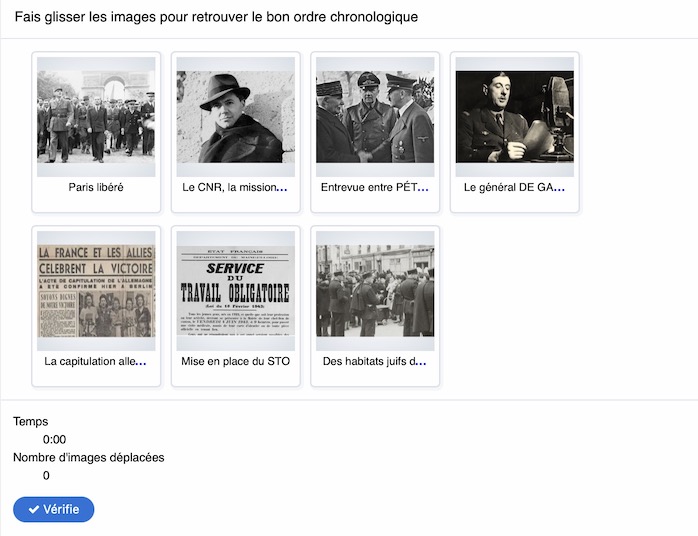Click the "Temps" label

click(x=31, y=422)
